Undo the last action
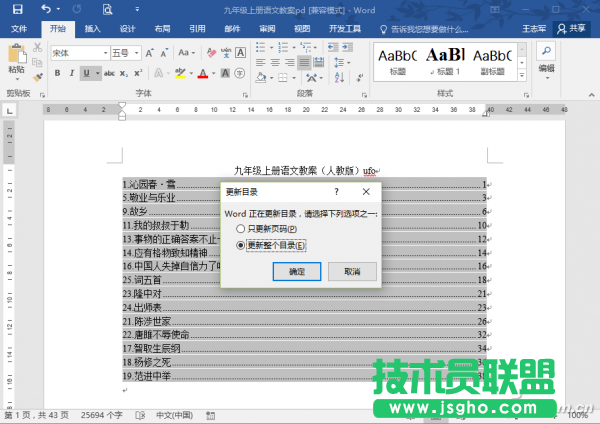This screenshot has height=424, width=600. click(46, 9)
